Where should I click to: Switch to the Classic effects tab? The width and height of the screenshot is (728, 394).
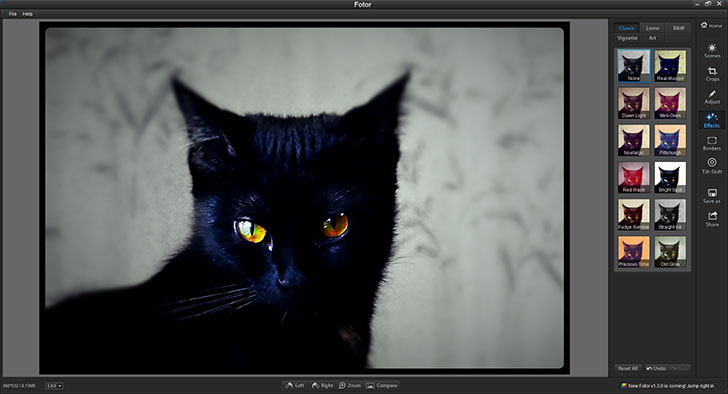pos(627,28)
